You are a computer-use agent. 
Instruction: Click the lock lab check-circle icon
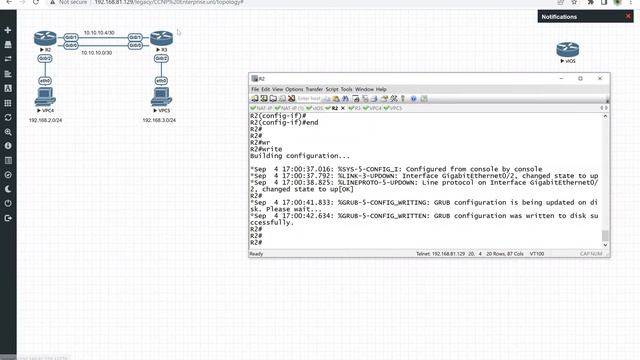8,175
